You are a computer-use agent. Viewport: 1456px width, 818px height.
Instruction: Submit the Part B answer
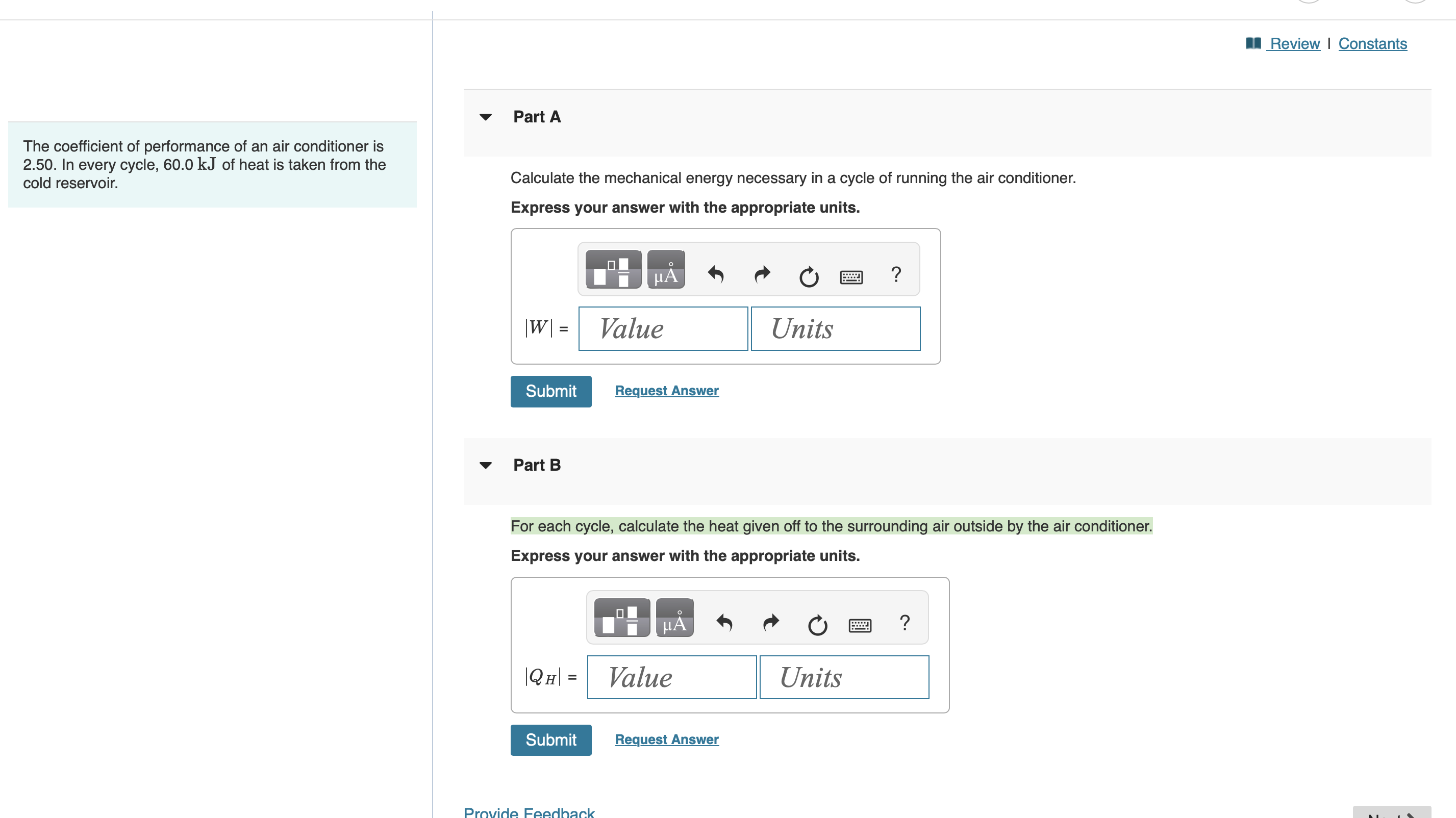[551, 740]
